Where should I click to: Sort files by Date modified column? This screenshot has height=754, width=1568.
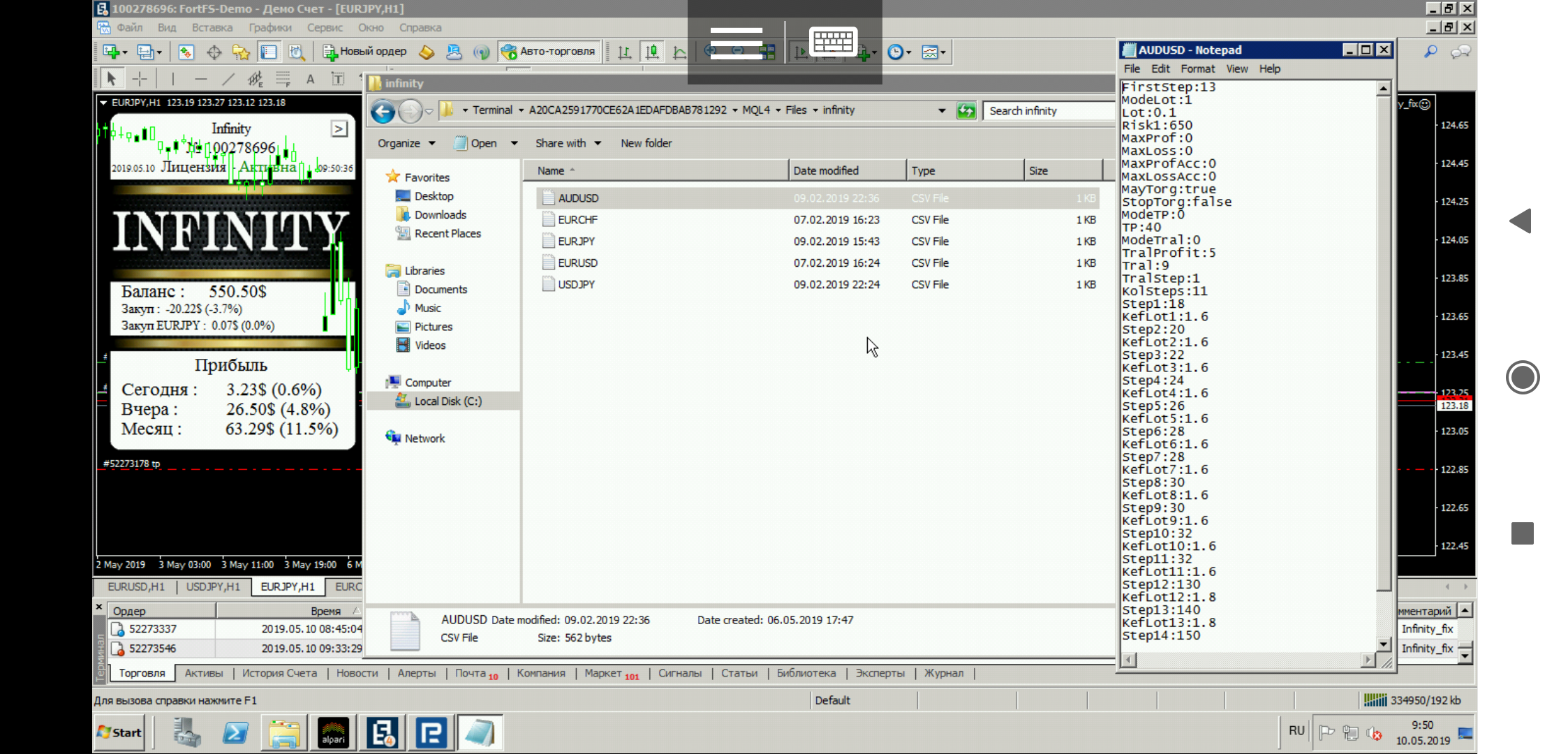[847, 170]
